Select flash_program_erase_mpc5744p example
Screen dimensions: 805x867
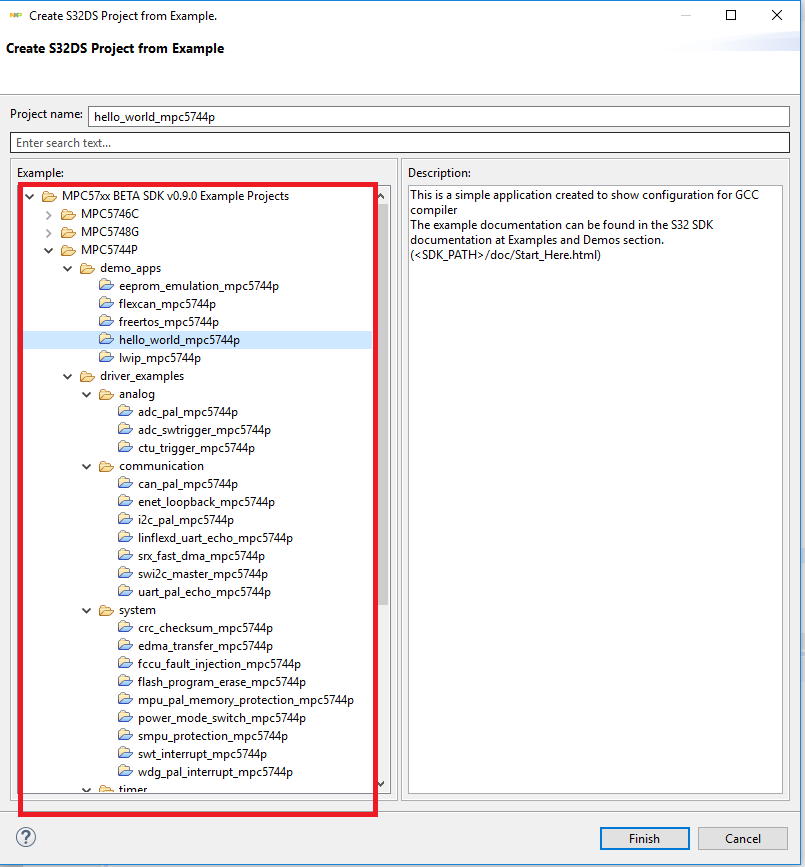pyautogui.click(x=222, y=682)
